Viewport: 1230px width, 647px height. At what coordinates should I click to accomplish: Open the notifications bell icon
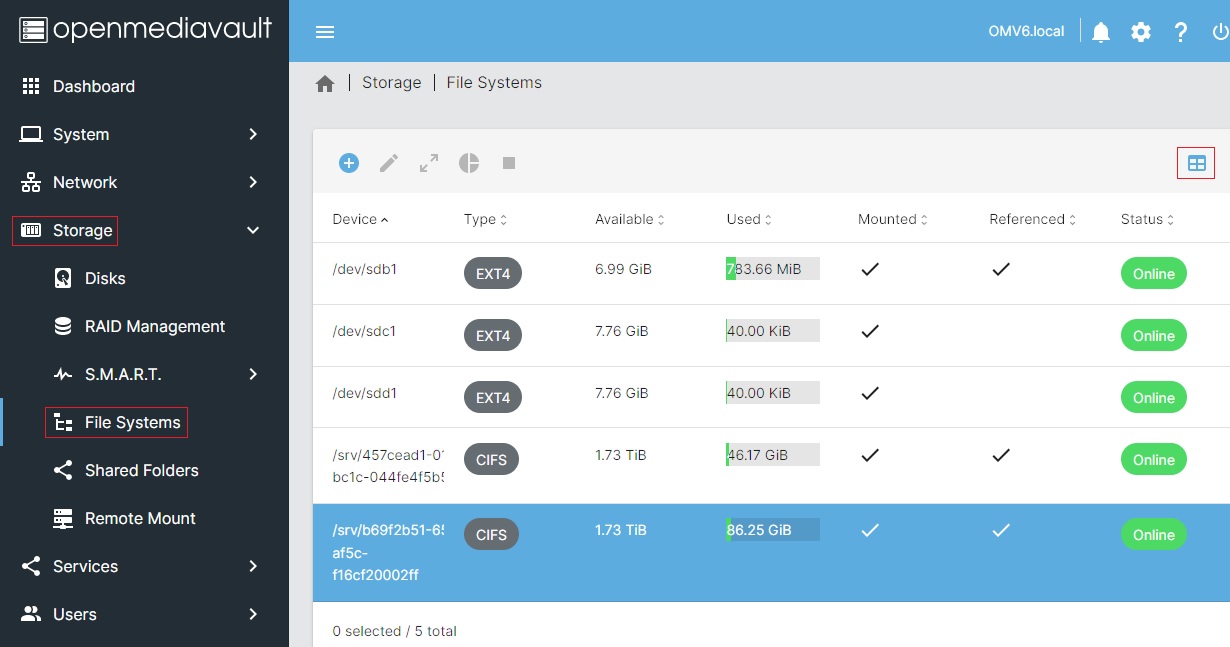(x=1101, y=32)
